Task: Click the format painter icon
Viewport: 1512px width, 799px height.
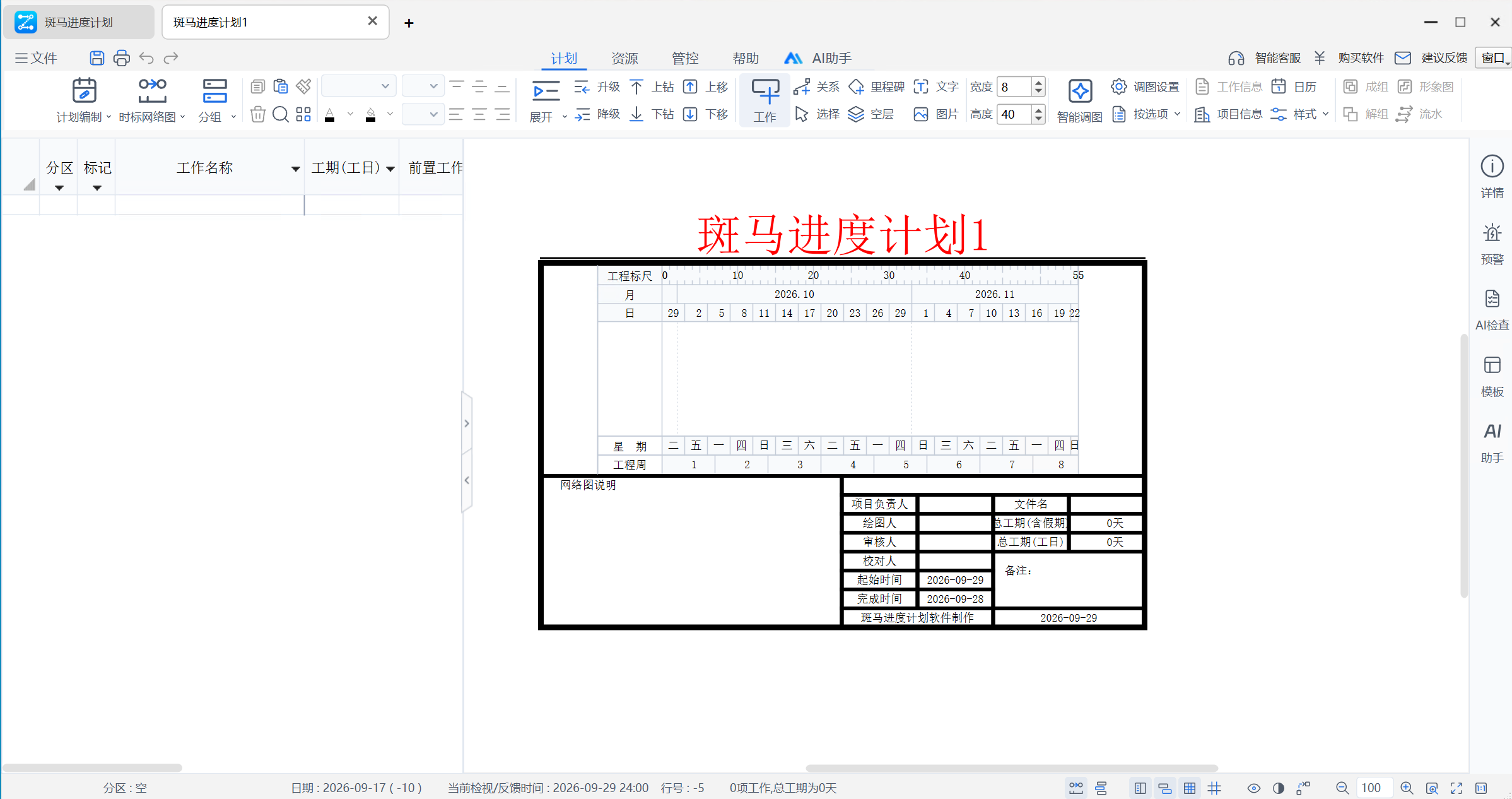Action: 304,86
